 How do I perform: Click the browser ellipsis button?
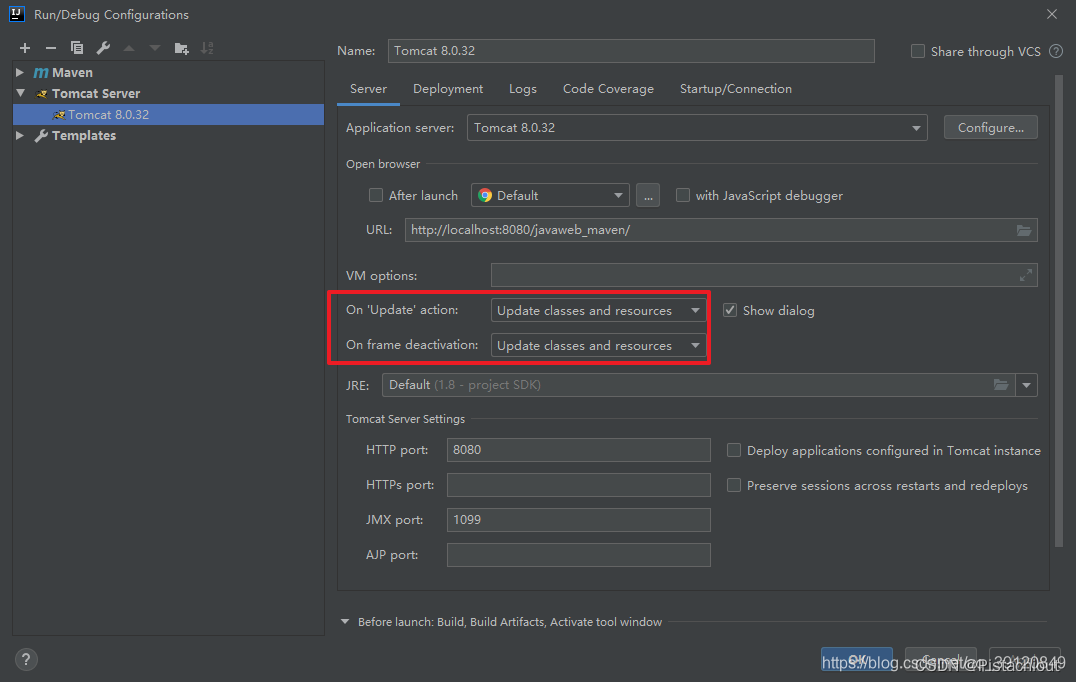click(x=648, y=196)
